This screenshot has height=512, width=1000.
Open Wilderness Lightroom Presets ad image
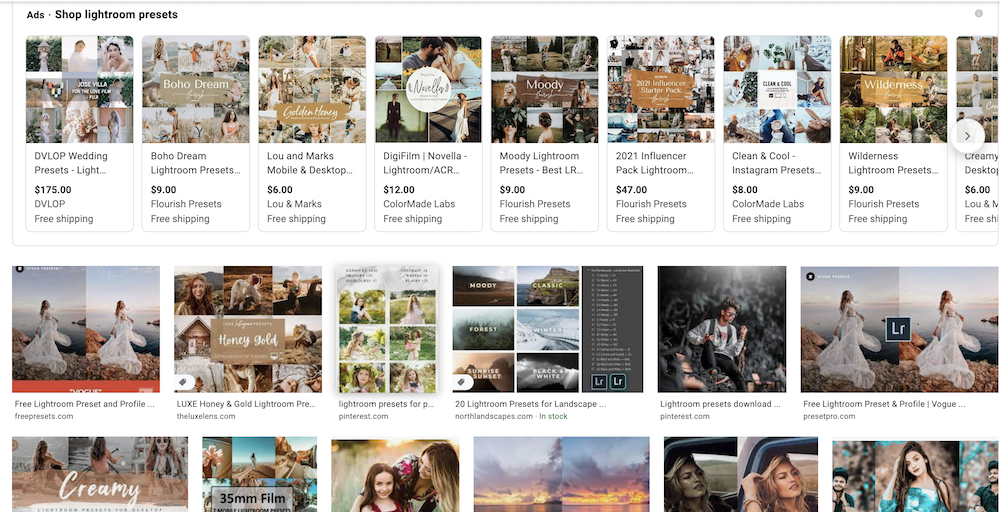click(x=893, y=89)
